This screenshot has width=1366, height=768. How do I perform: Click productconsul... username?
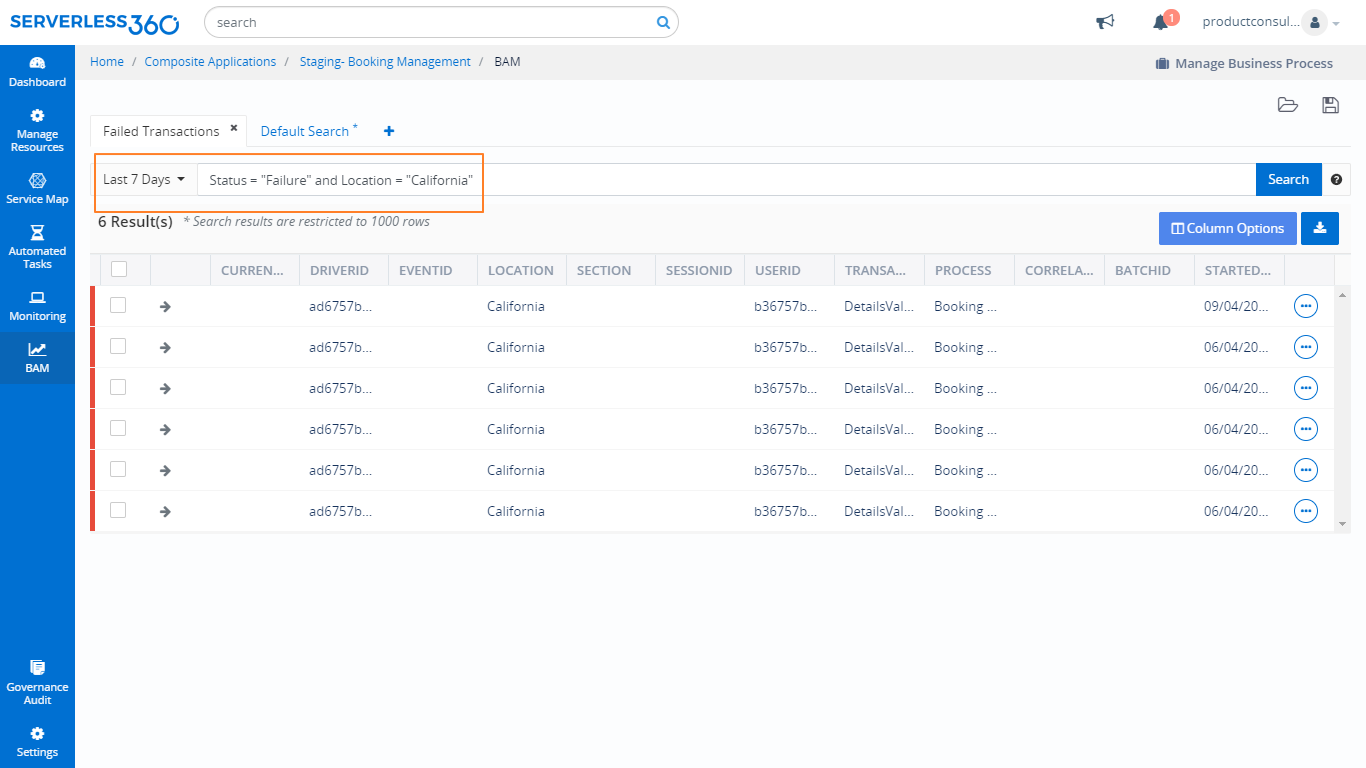point(1250,22)
